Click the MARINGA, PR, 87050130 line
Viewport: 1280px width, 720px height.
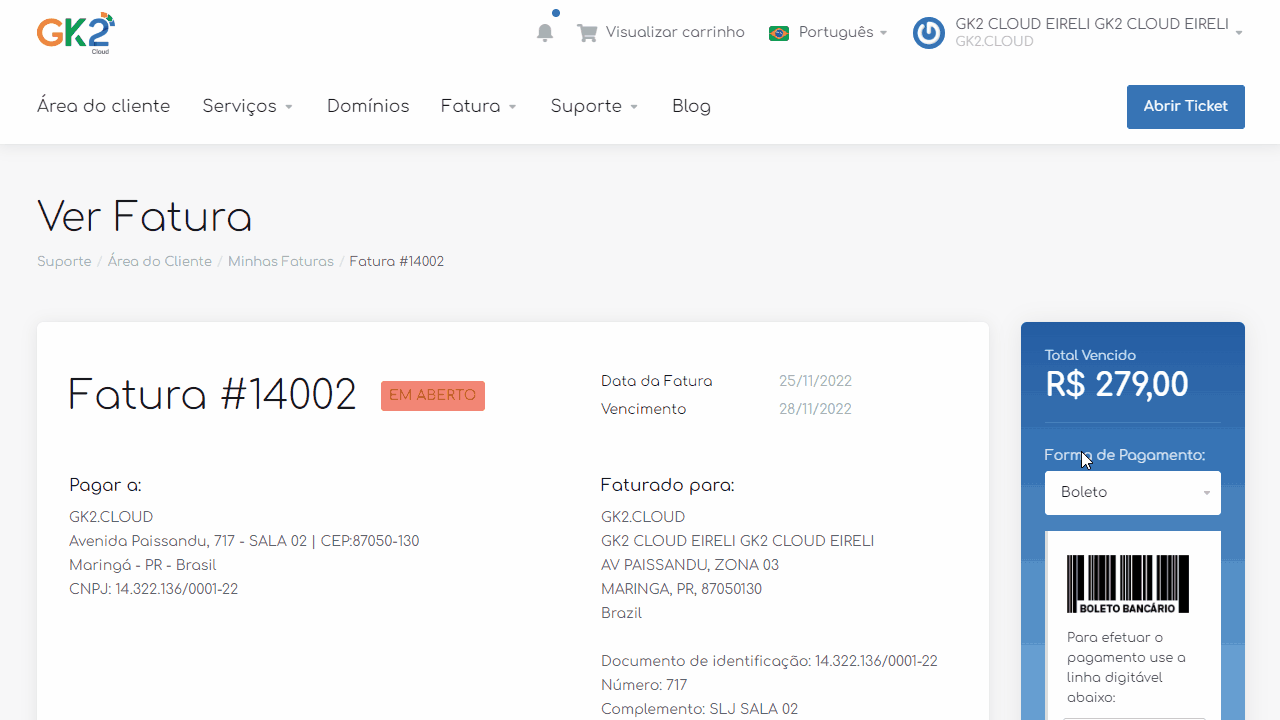682,589
